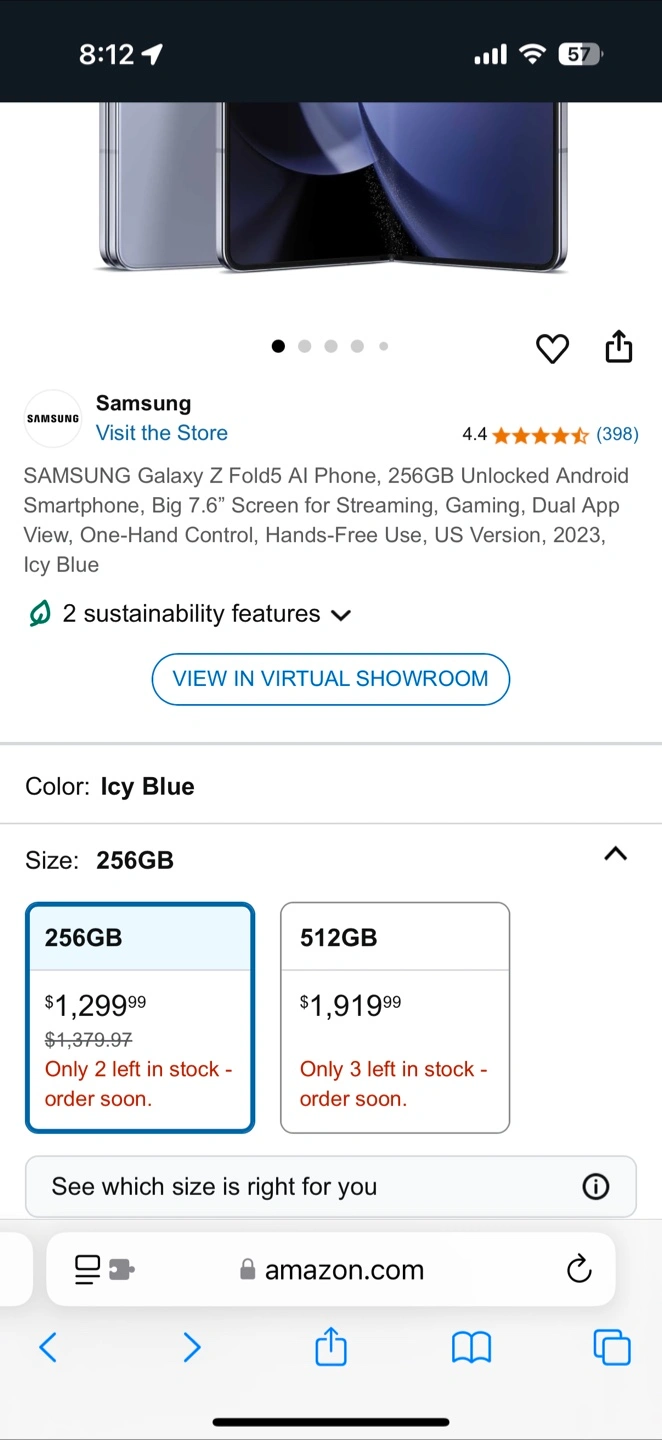The image size is (662, 1440).
Task: Tap the product share icon
Action: (x=619, y=346)
